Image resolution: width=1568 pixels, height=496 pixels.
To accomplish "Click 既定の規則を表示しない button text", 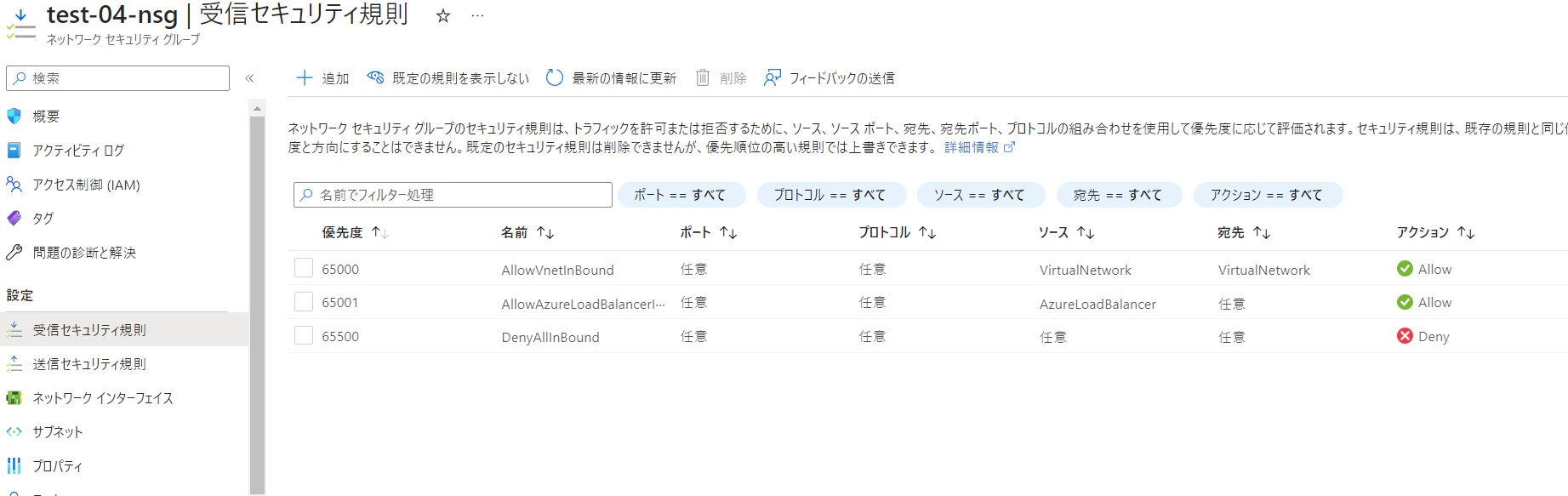I will [x=460, y=78].
